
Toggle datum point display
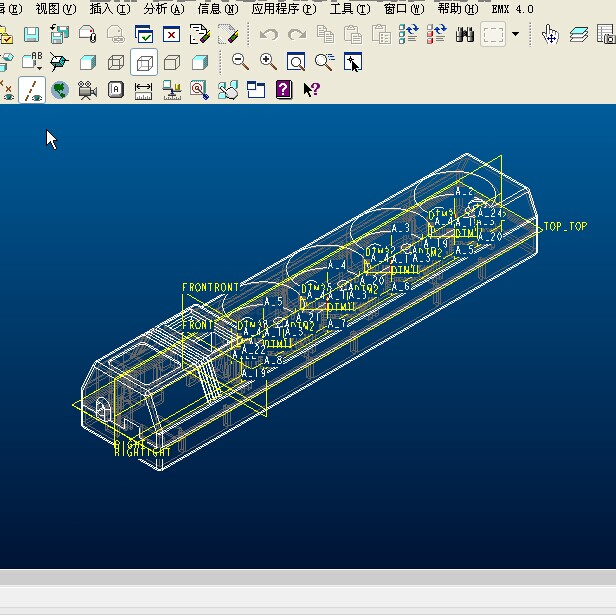(6, 90)
